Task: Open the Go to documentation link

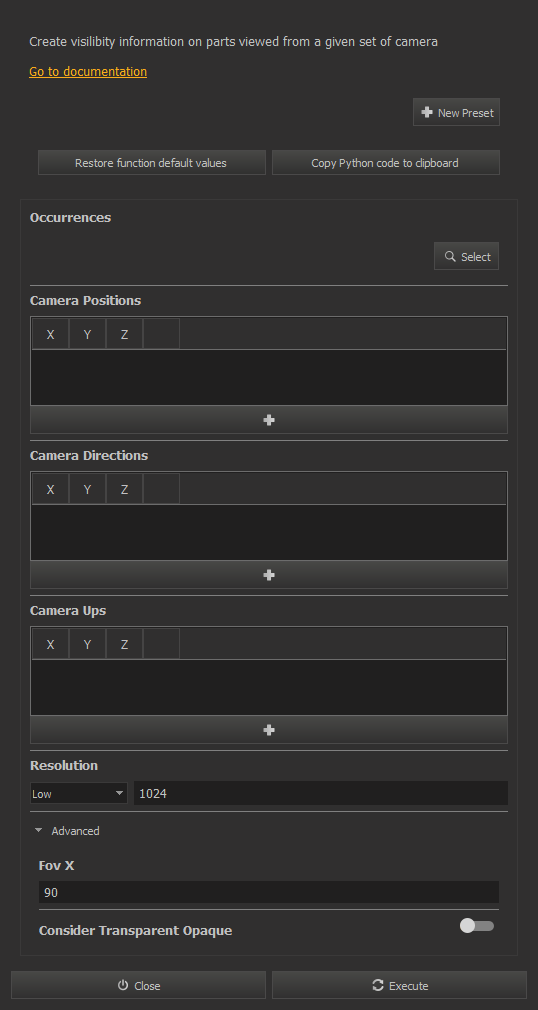Action: (88, 71)
